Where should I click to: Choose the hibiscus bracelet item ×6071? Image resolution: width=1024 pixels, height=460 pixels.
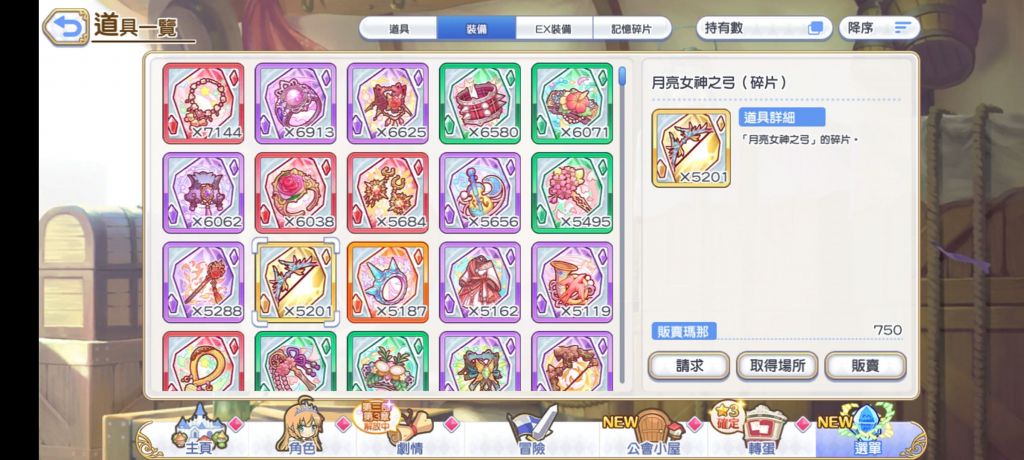(572, 103)
